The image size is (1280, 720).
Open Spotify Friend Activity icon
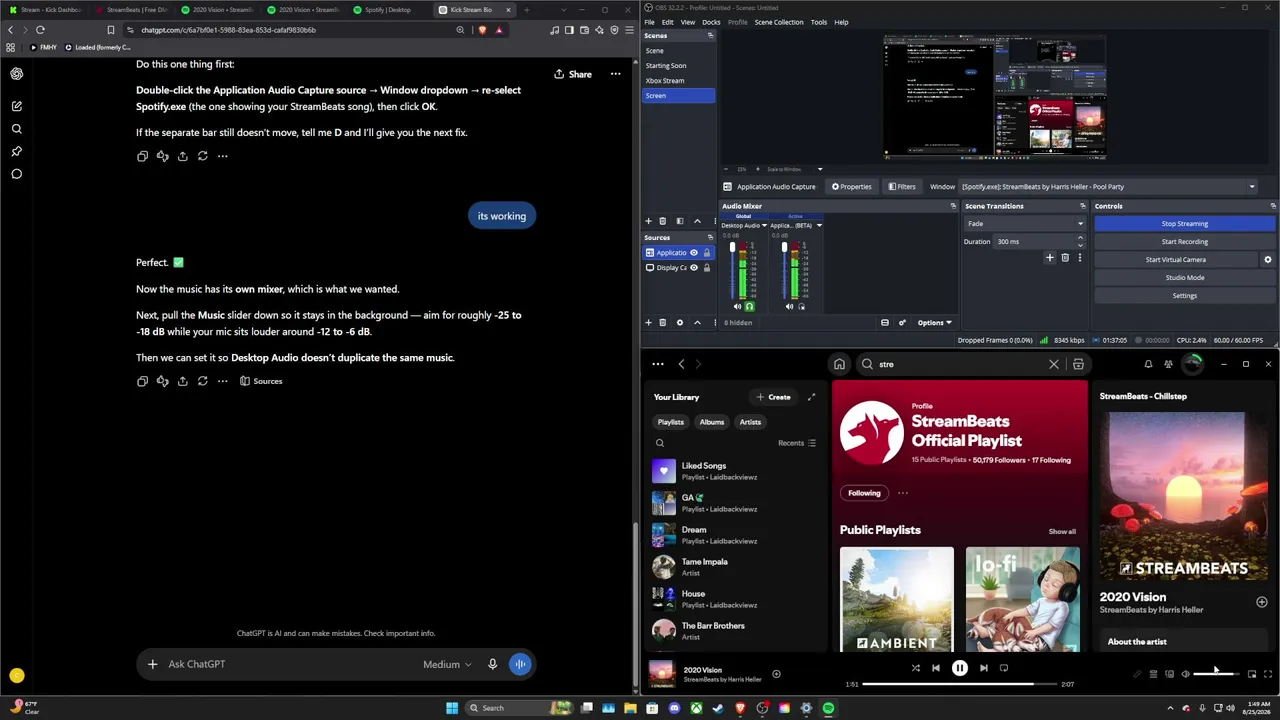1168,364
